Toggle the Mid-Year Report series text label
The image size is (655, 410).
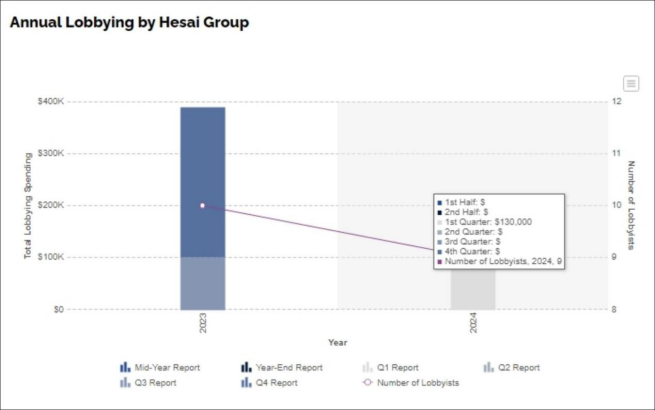(x=167, y=367)
